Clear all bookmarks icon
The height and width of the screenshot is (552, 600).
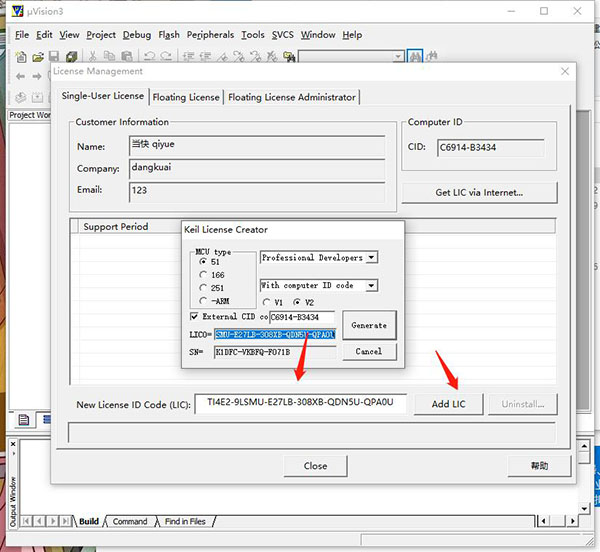[x=272, y=57]
